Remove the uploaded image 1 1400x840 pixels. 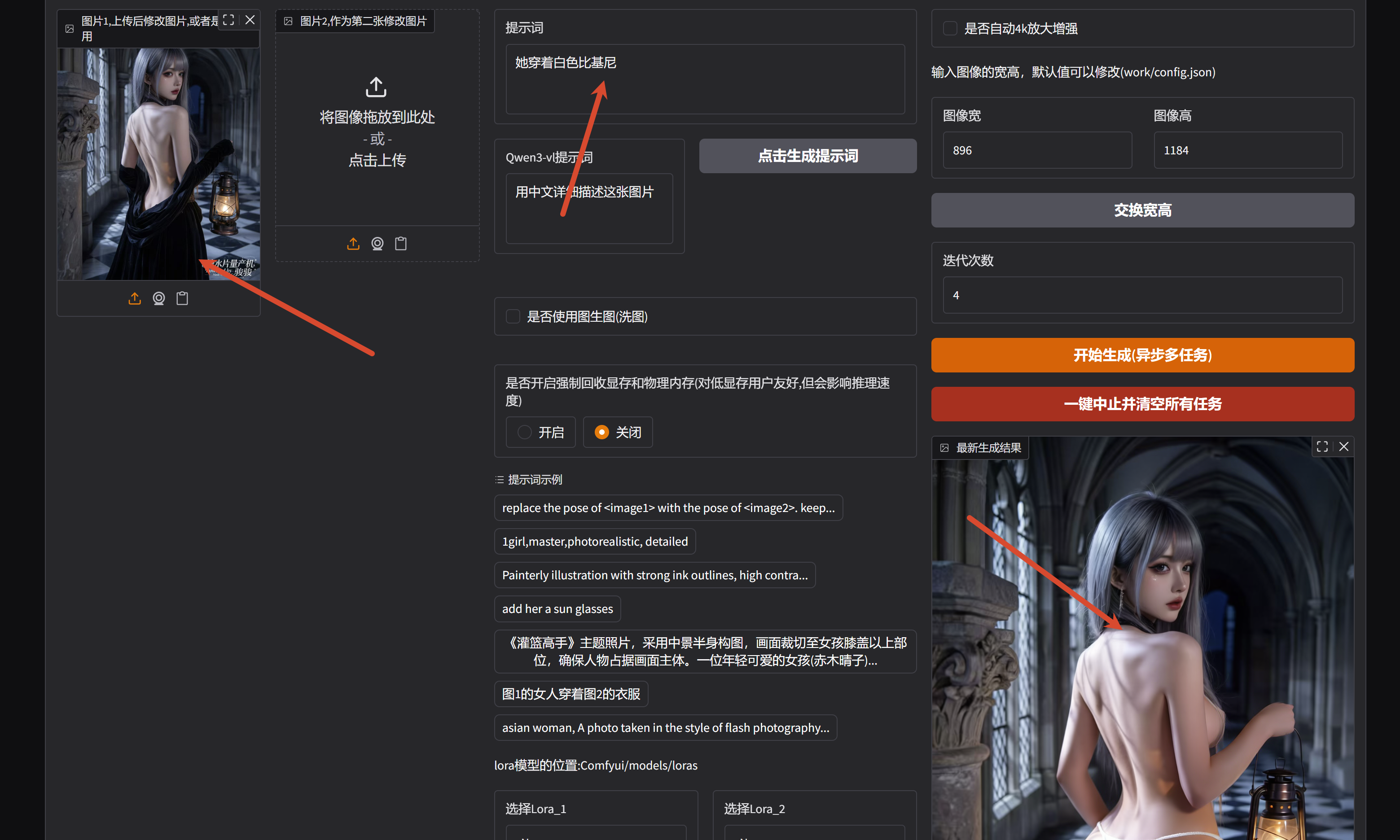(x=250, y=20)
